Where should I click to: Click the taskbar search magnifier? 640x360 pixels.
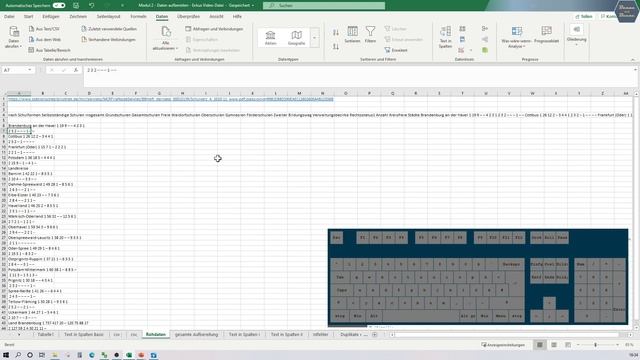click(x=18, y=355)
